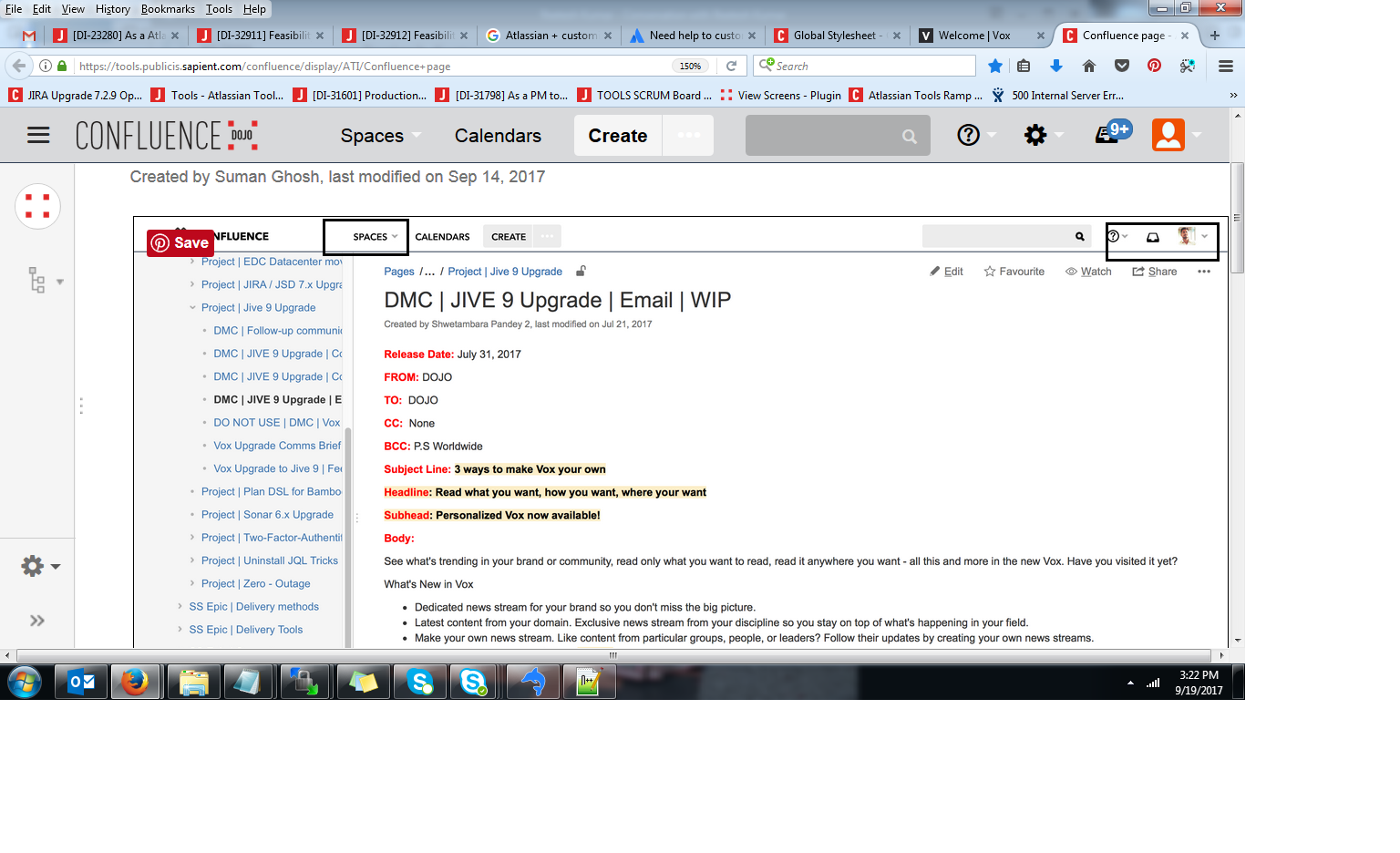Switch to the Welcome | Vox tab
Image resolution: width=1400 pixels, height=853 pixels.
[x=983, y=36]
